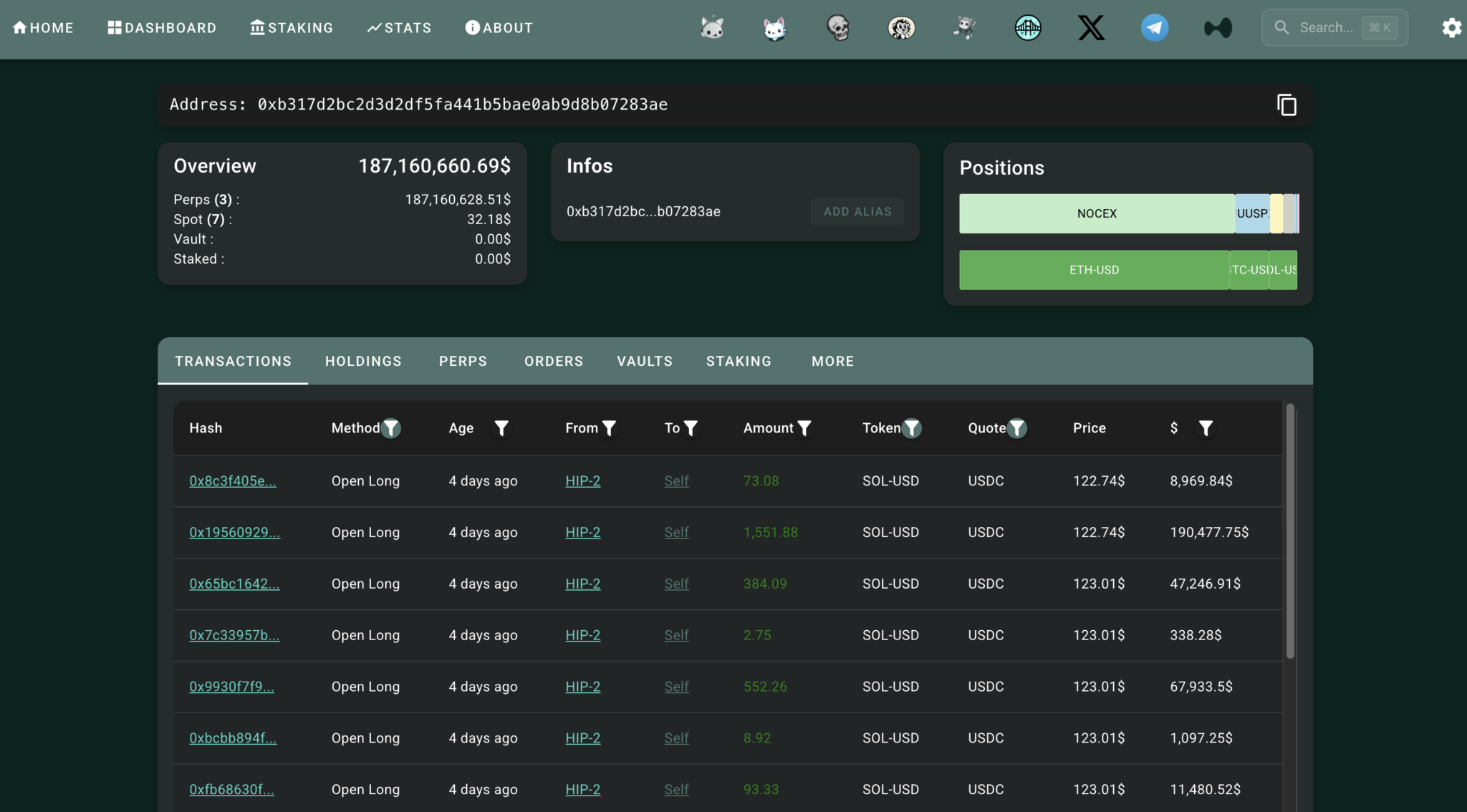Click inside the Search field
Image resolution: width=1467 pixels, height=812 pixels.
1334,27
